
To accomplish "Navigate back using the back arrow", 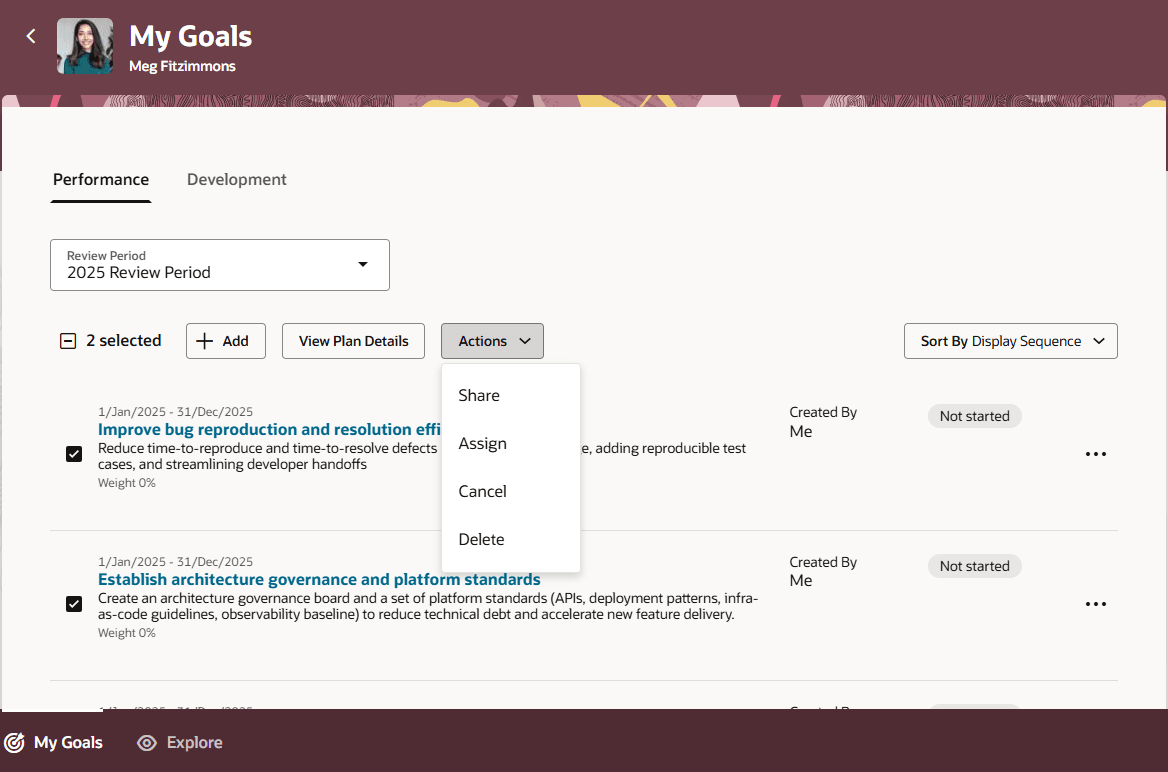I will (x=30, y=35).
